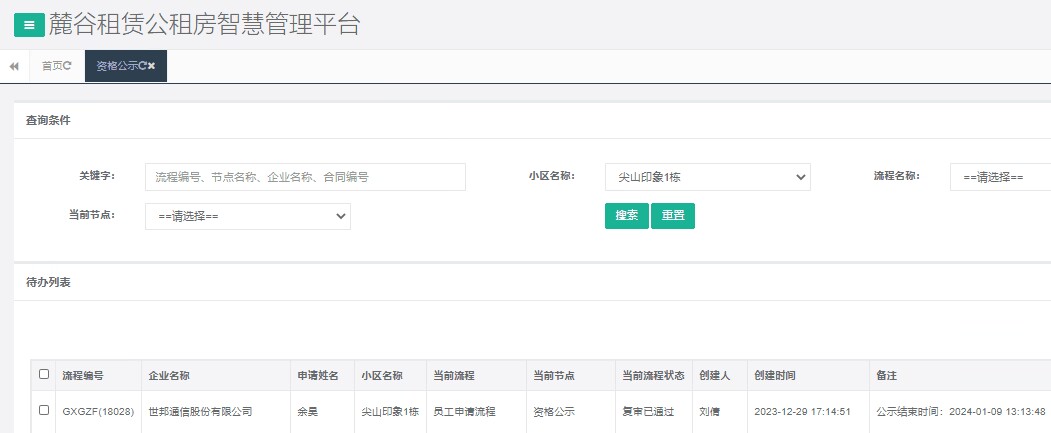Click the status cell 复审已通过
This screenshot has height=433, width=1051.
[x=648, y=412]
